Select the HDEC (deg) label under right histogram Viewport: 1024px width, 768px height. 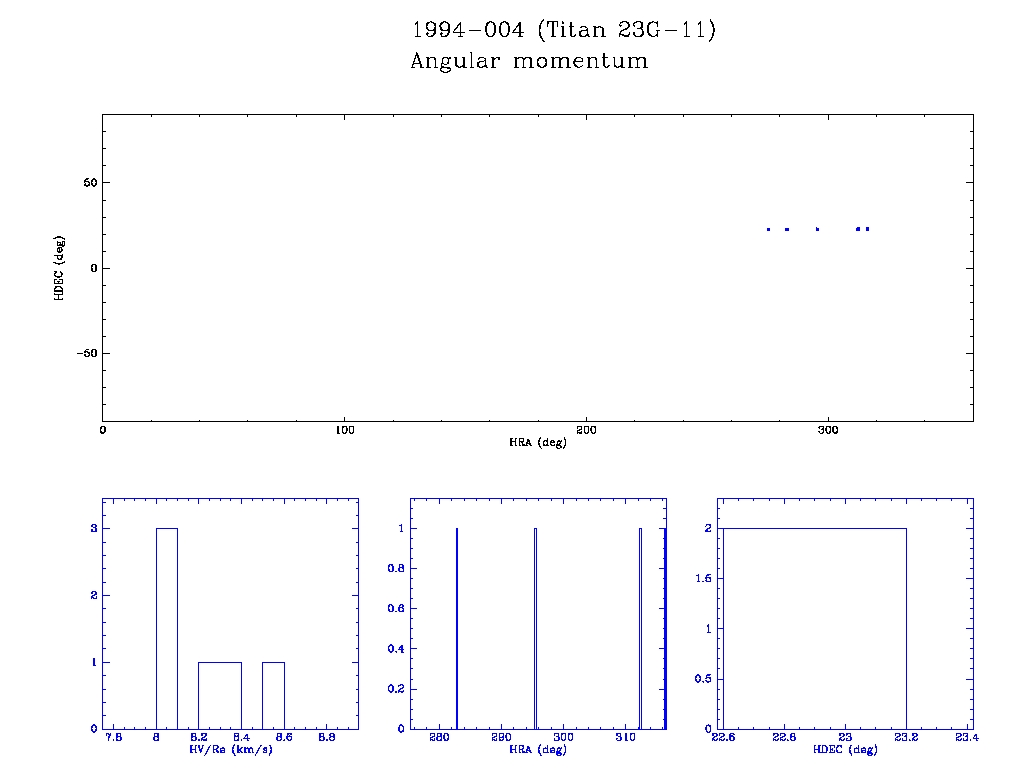(x=844, y=749)
